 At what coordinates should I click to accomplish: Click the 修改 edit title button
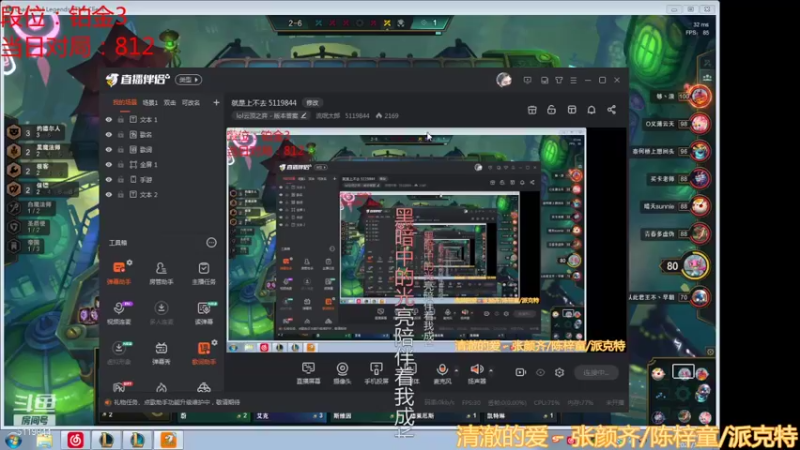[x=312, y=103]
